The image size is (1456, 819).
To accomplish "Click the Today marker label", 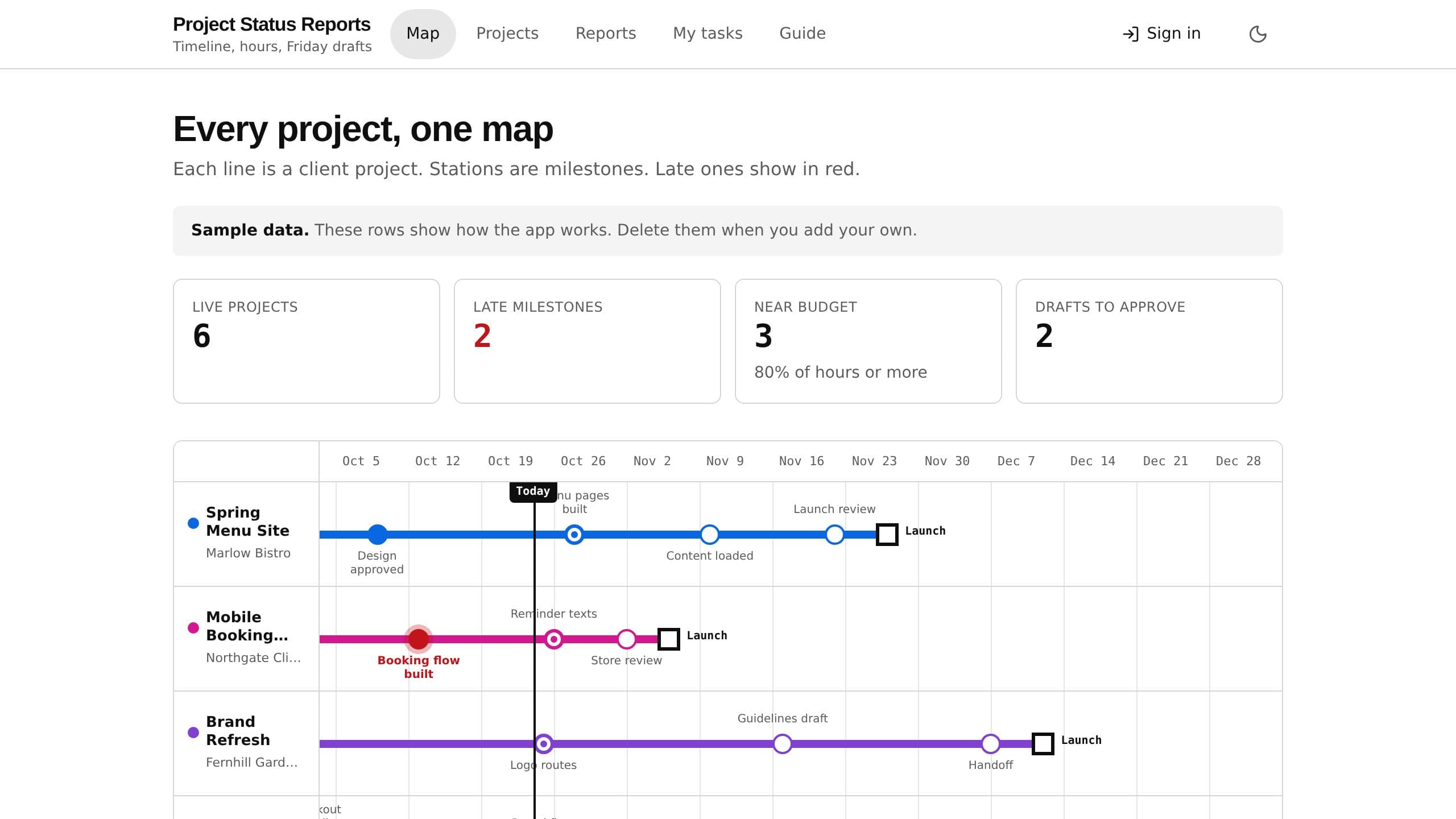I will coord(533,491).
